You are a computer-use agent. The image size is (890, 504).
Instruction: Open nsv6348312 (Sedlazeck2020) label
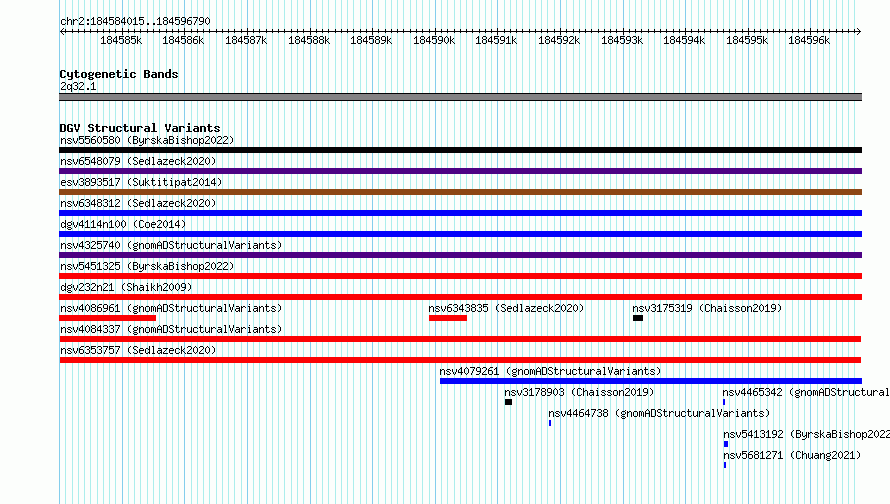[x=138, y=203]
